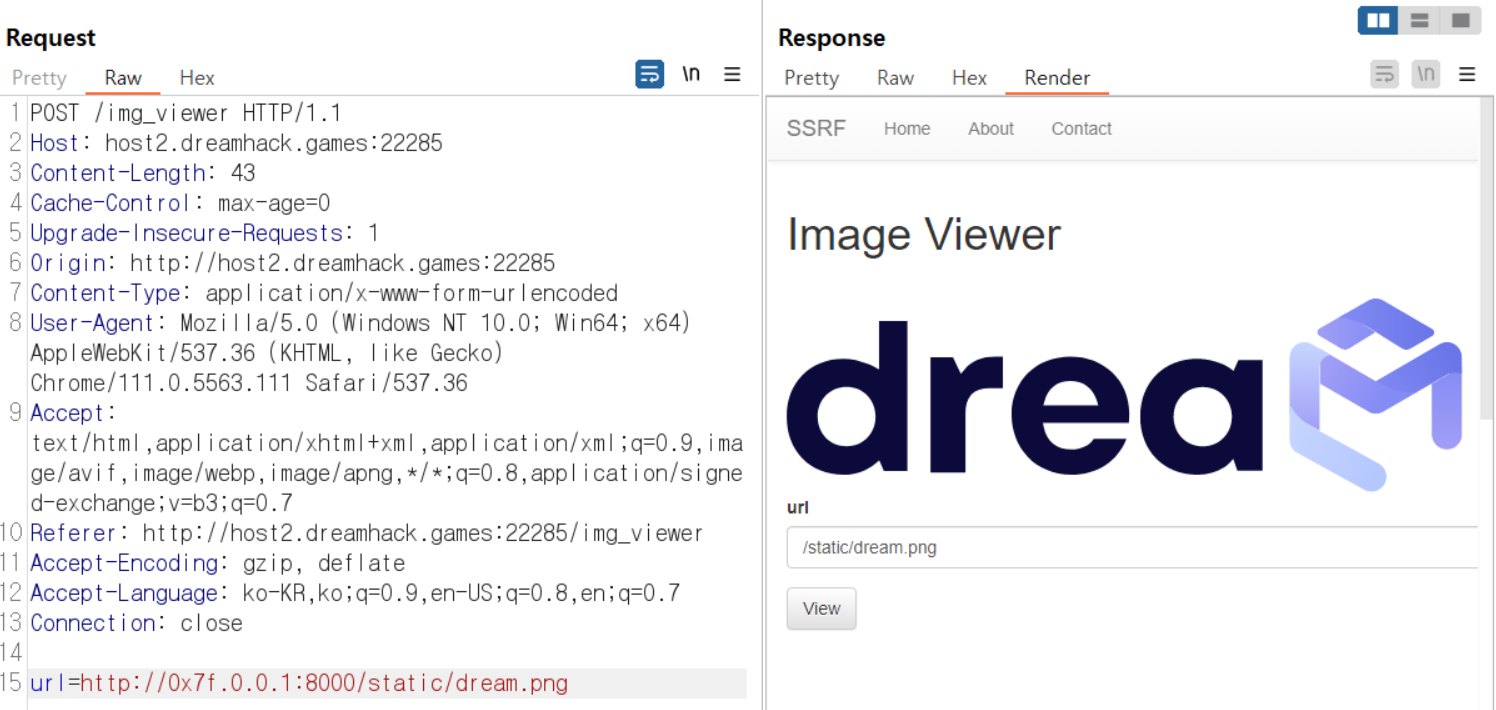This screenshot has height=710, width=1496.
Task: Open Response panel hamburger options menu
Action: (x=1467, y=74)
